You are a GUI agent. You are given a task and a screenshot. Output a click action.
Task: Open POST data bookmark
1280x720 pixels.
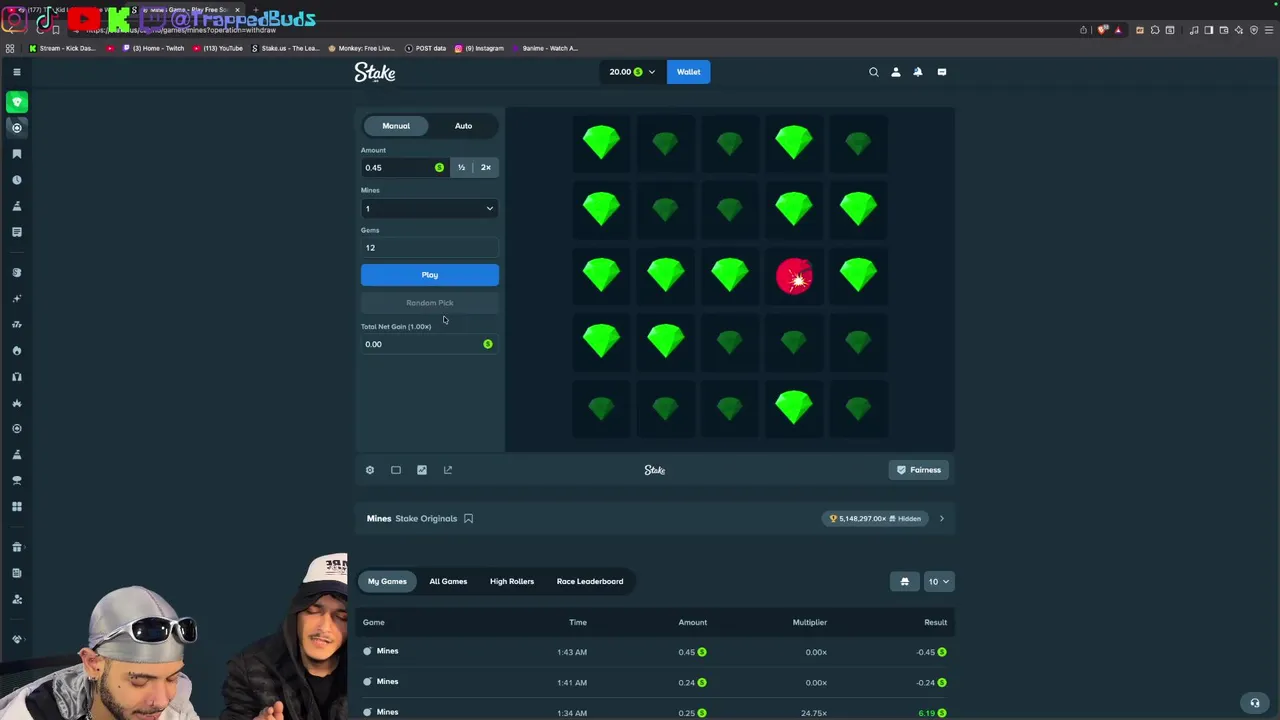pos(426,48)
